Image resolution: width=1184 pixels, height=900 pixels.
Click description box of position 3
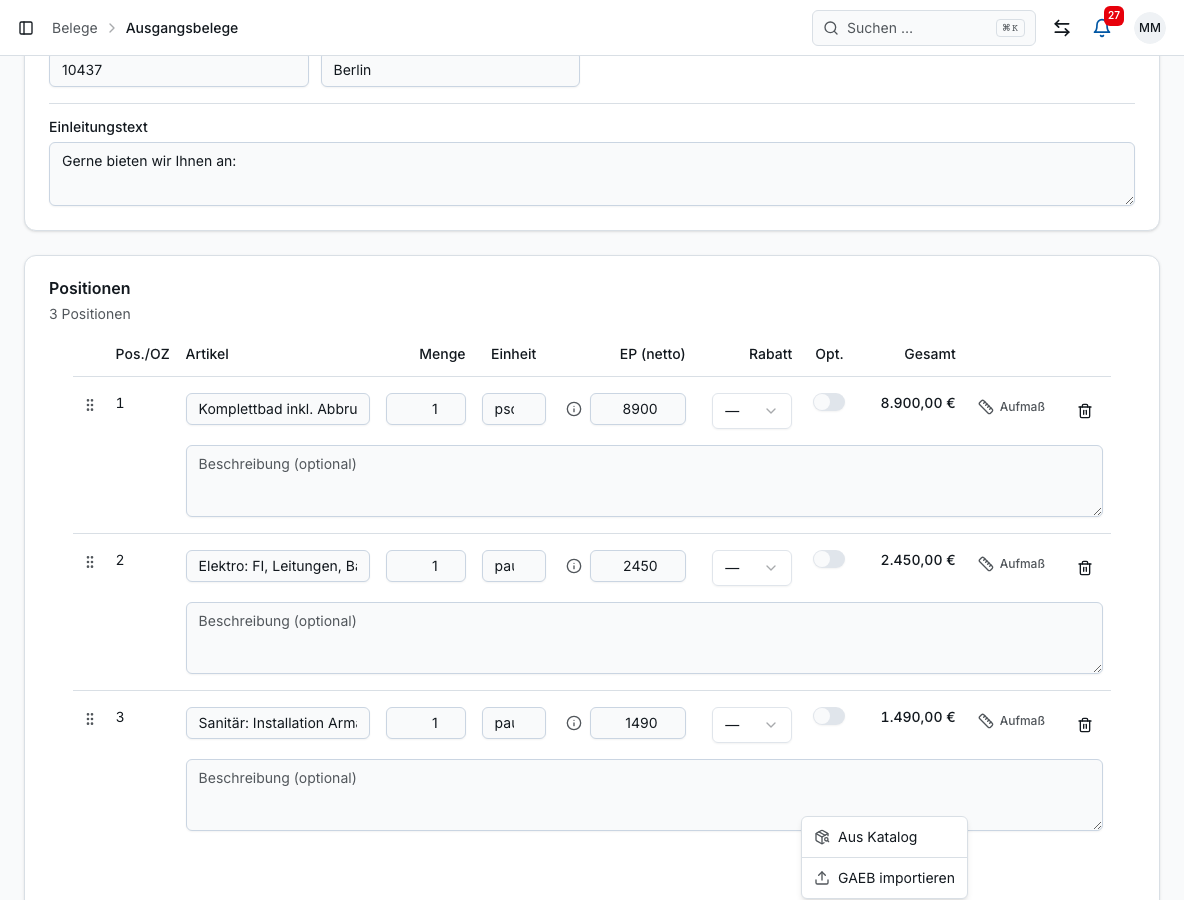644,795
